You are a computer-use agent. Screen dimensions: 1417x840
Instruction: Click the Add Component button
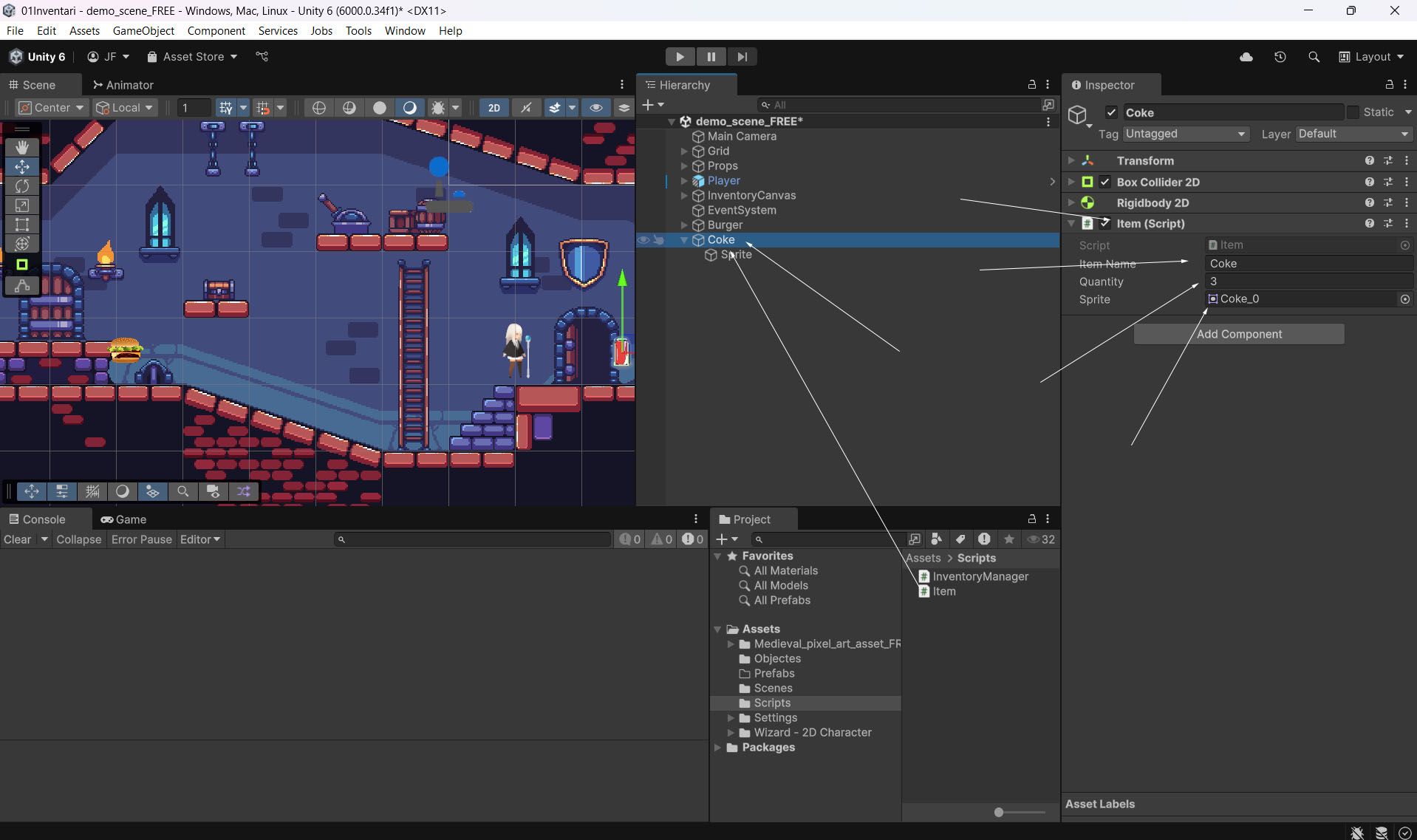pyautogui.click(x=1239, y=334)
